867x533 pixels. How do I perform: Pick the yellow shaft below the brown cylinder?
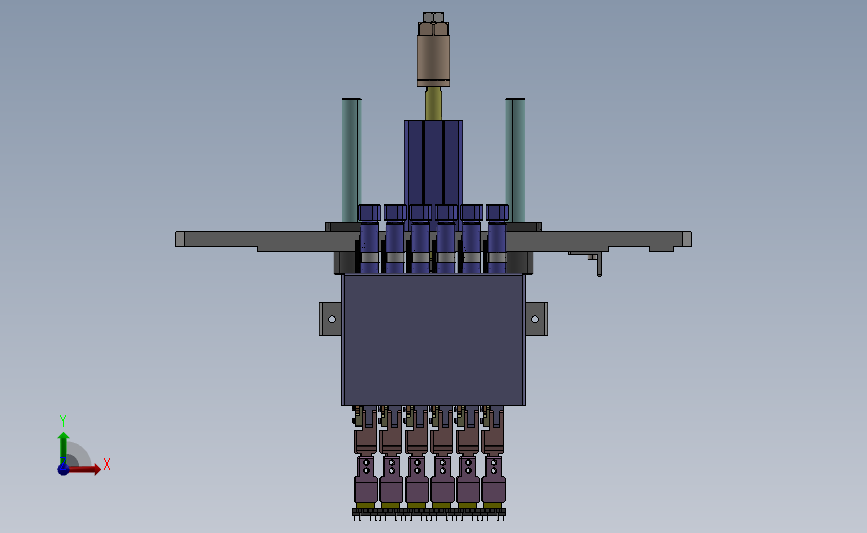[x=434, y=104]
